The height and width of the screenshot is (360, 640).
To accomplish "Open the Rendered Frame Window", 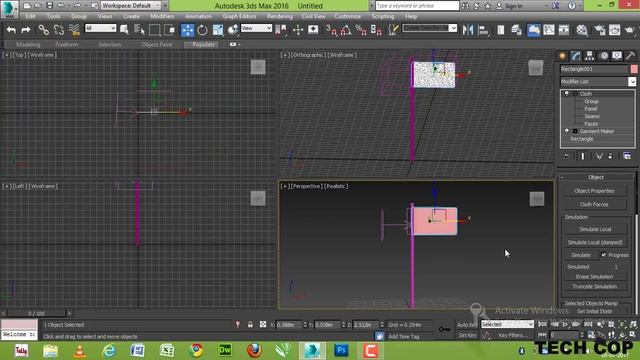I will click(614, 30).
